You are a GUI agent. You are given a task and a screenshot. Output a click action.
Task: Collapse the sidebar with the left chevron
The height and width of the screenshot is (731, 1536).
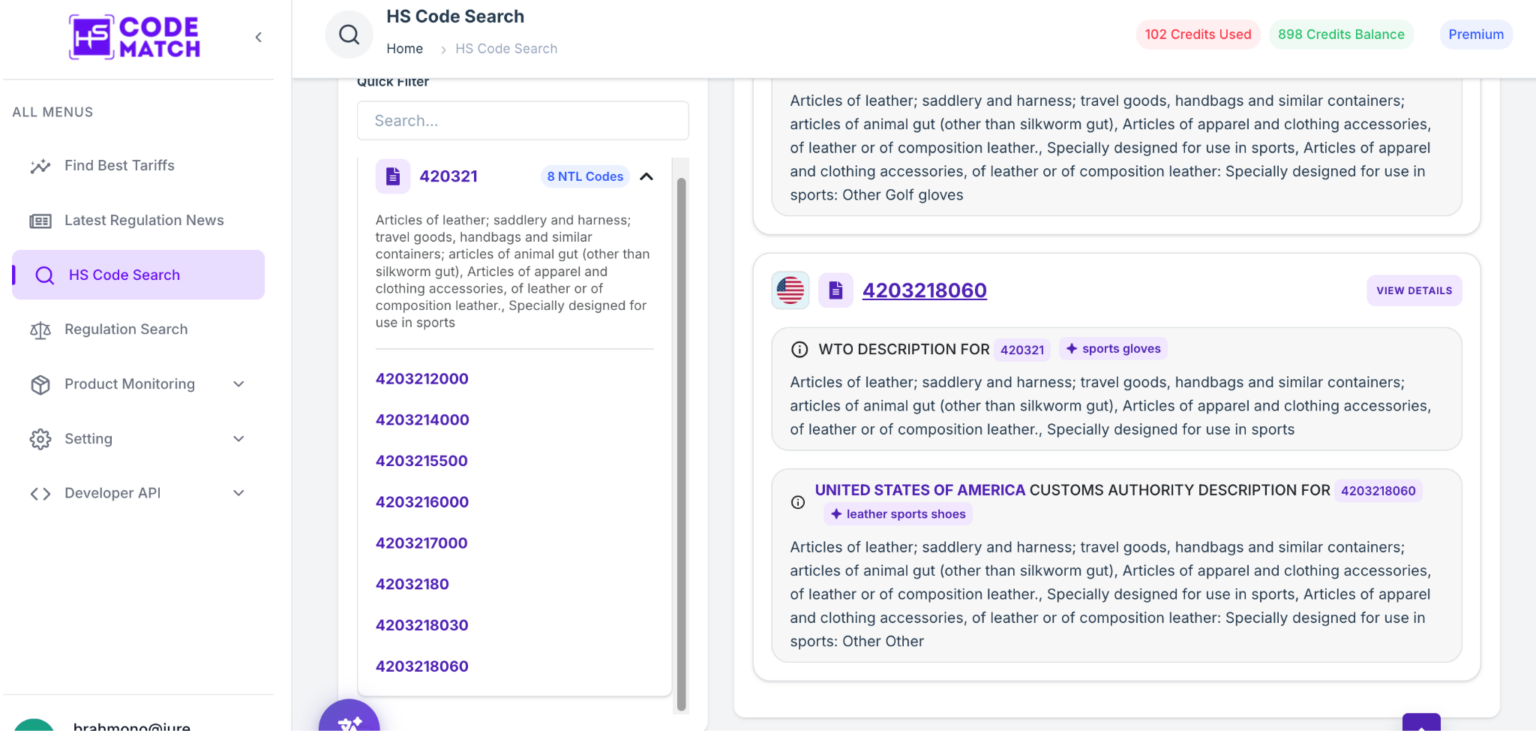point(258,37)
